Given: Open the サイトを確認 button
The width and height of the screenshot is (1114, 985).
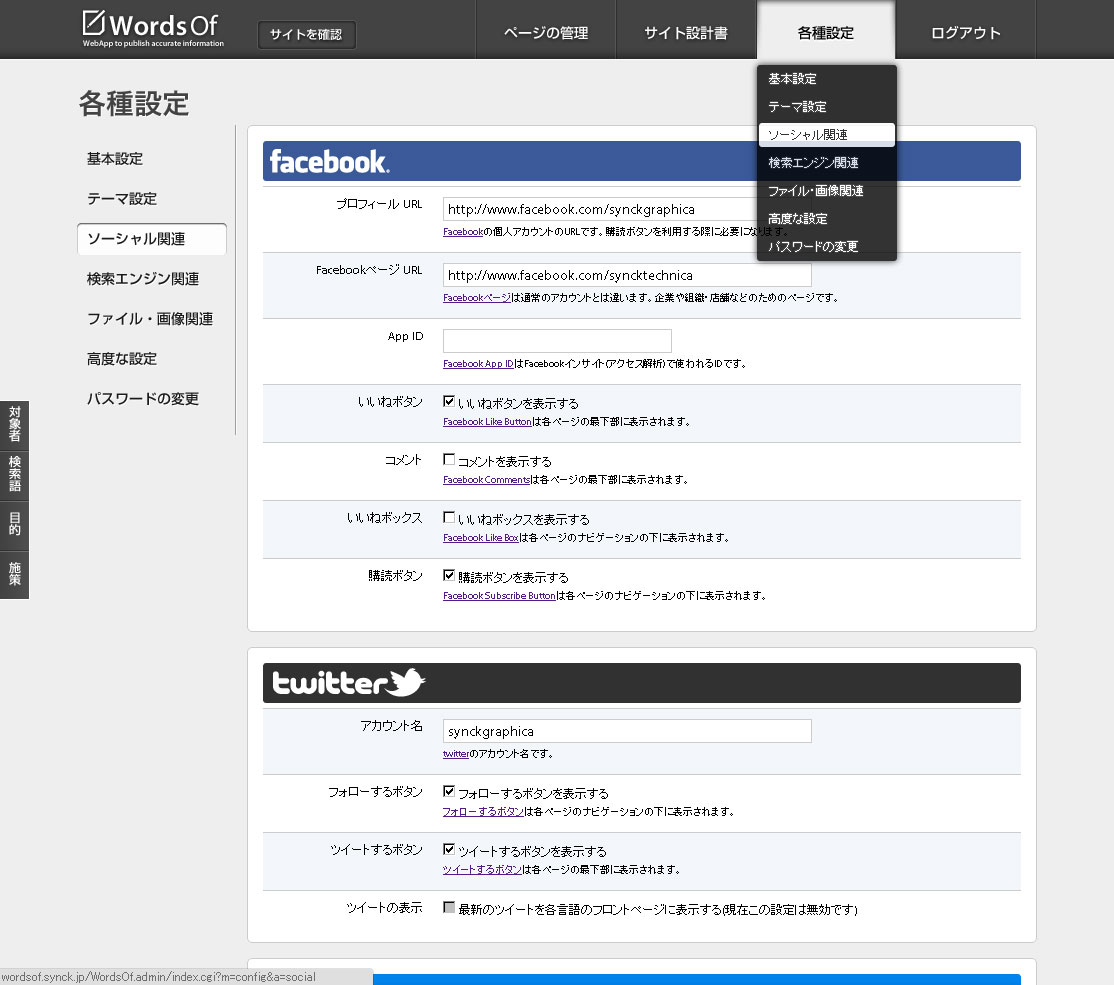Looking at the screenshot, I should pyautogui.click(x=306, y=34).
